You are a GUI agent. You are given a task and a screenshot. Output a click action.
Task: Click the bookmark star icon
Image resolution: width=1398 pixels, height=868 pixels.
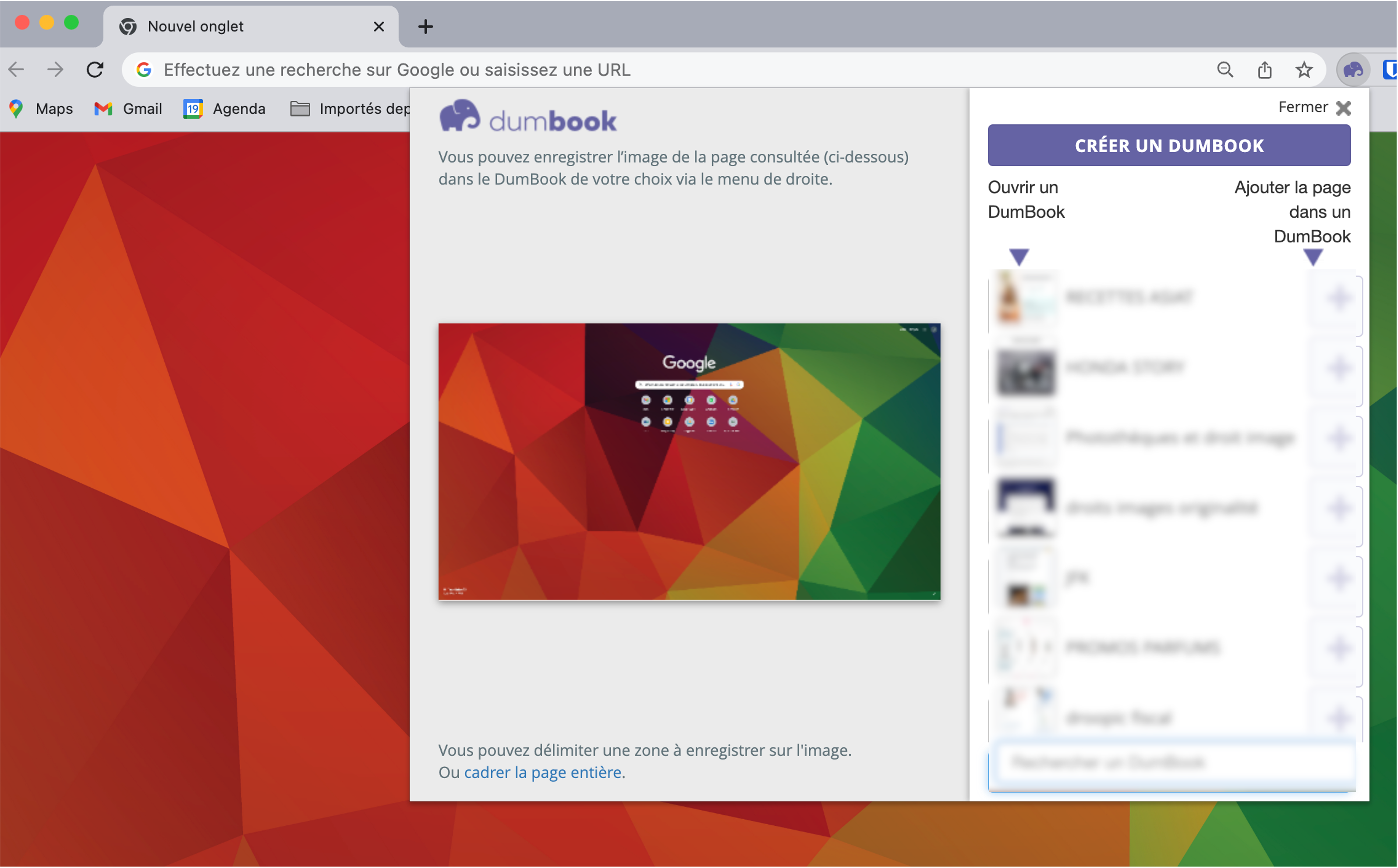[x=1304, y=70]
